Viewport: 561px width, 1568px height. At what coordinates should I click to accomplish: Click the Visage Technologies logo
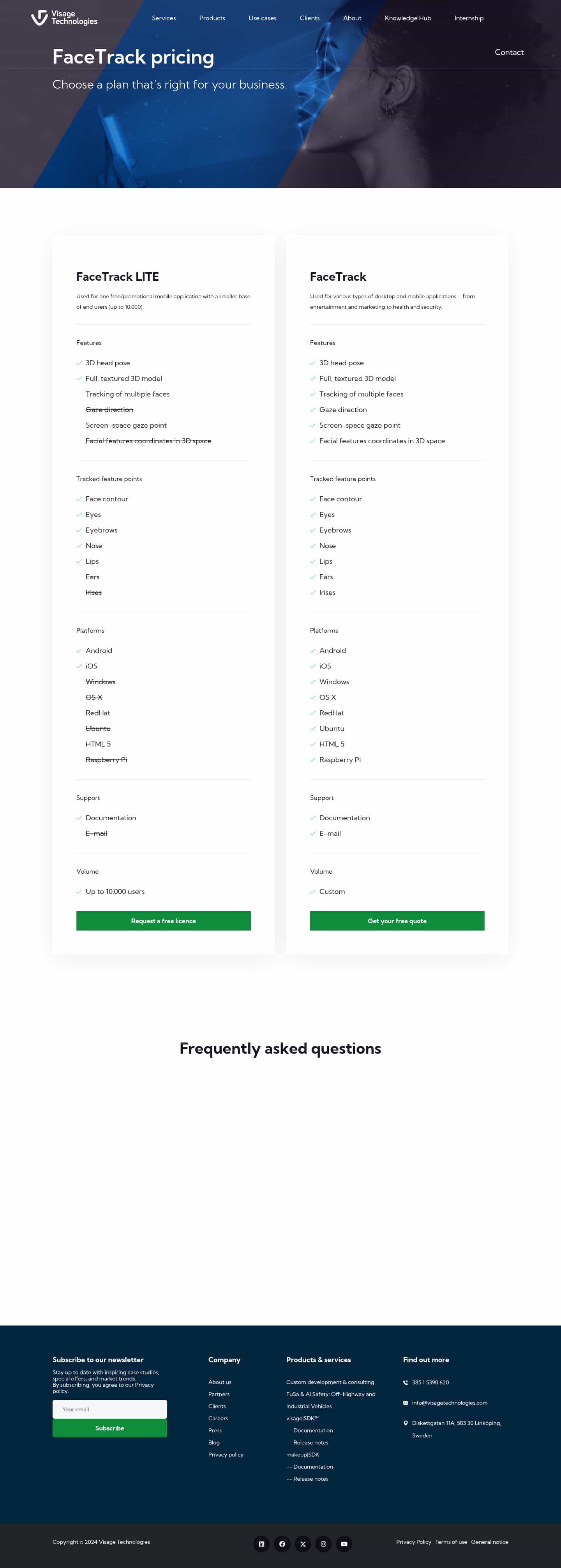(64, 18)
